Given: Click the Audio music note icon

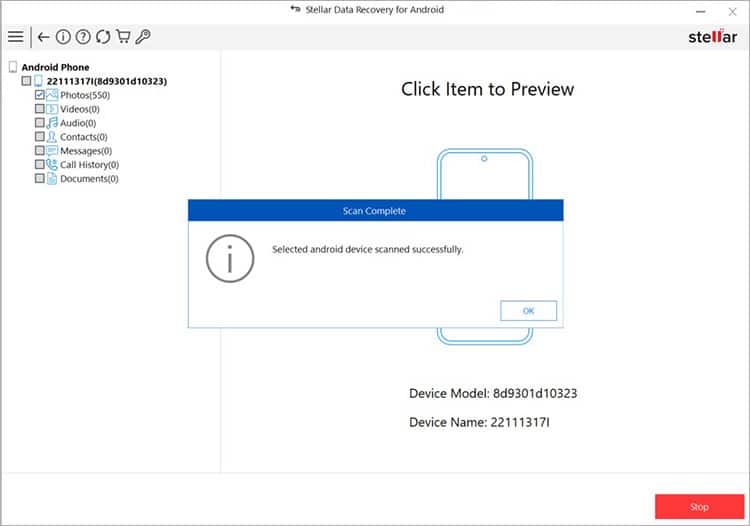Looking at the screenshot, I should click(52, 123).
